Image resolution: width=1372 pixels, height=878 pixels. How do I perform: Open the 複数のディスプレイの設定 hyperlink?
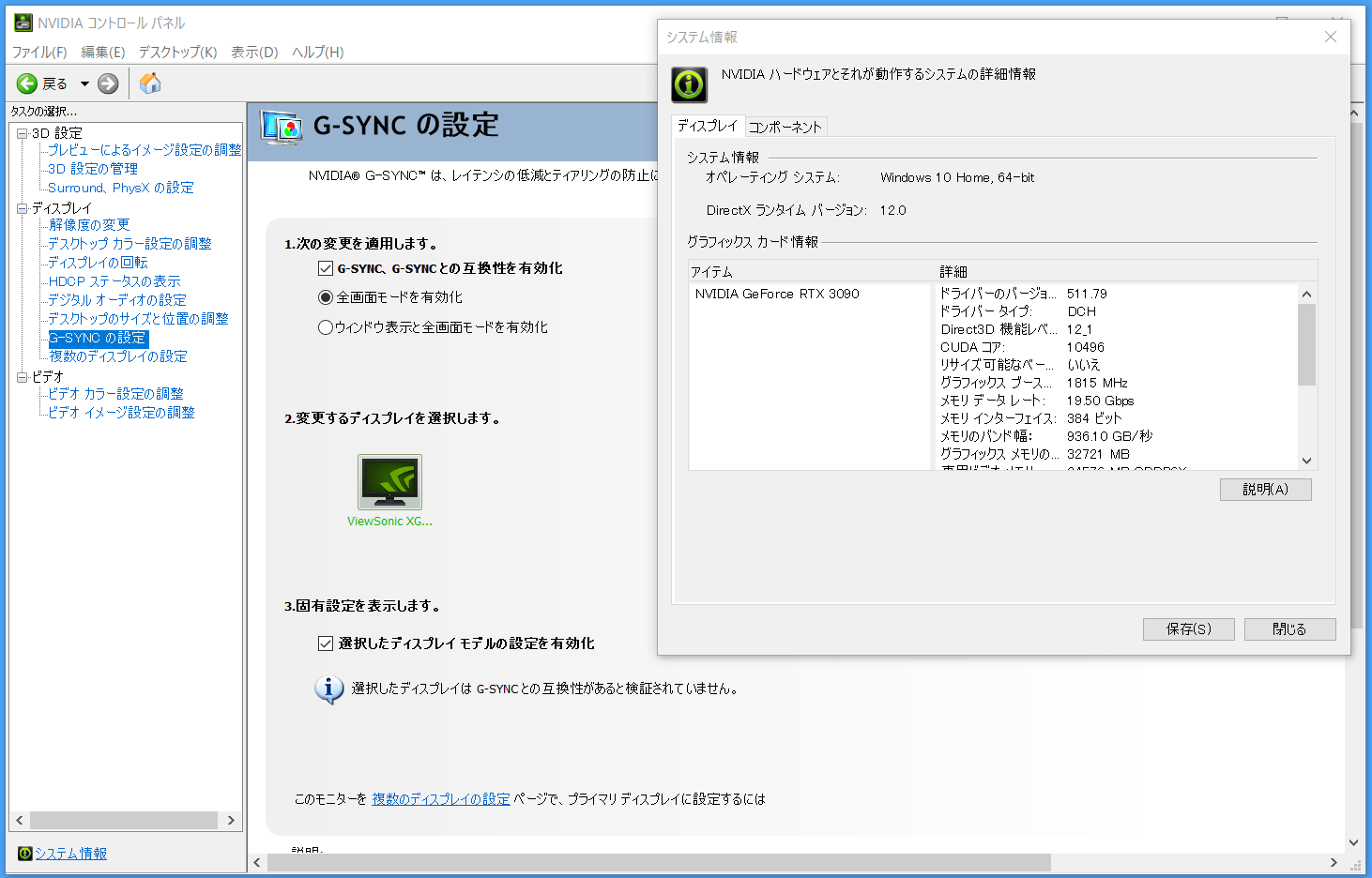coord(441,799)
